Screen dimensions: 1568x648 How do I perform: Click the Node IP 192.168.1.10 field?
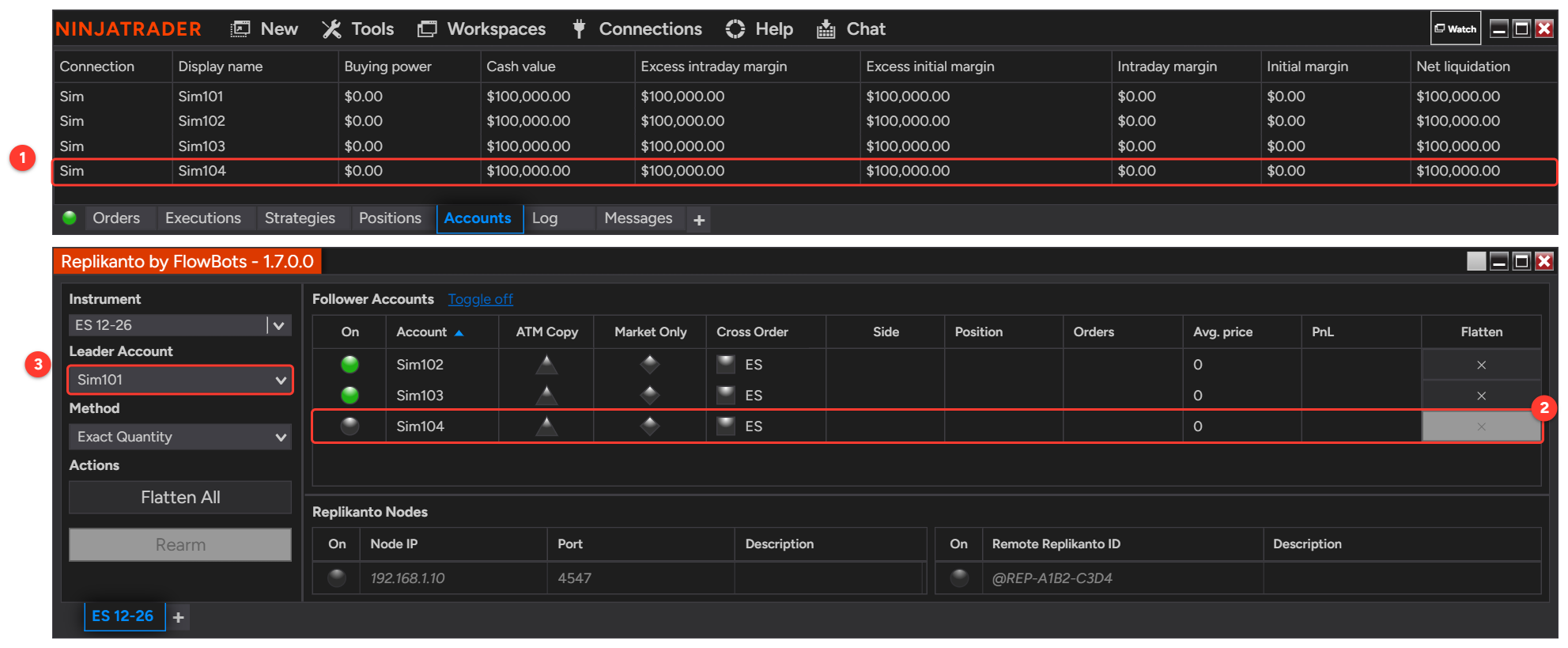tap(453, 578)
